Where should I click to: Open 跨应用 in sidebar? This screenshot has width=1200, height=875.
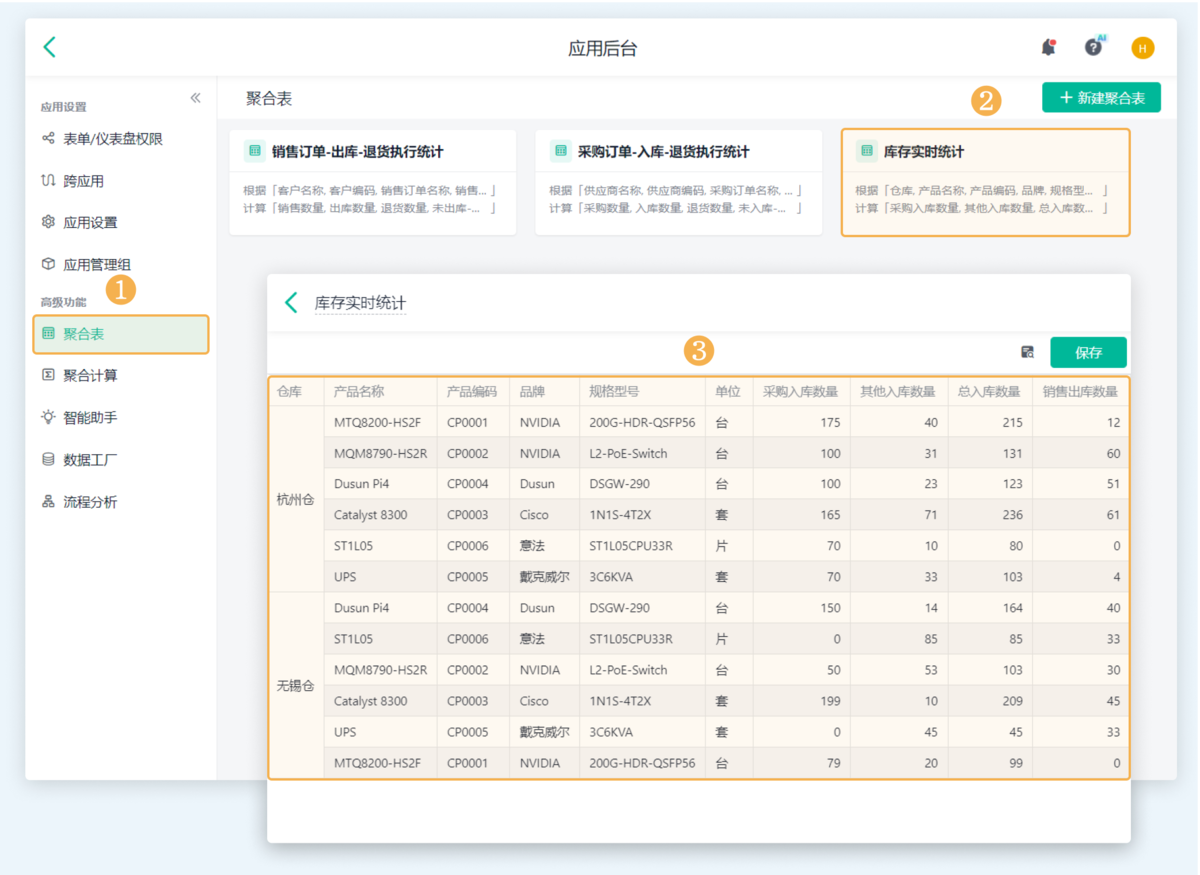83,181
